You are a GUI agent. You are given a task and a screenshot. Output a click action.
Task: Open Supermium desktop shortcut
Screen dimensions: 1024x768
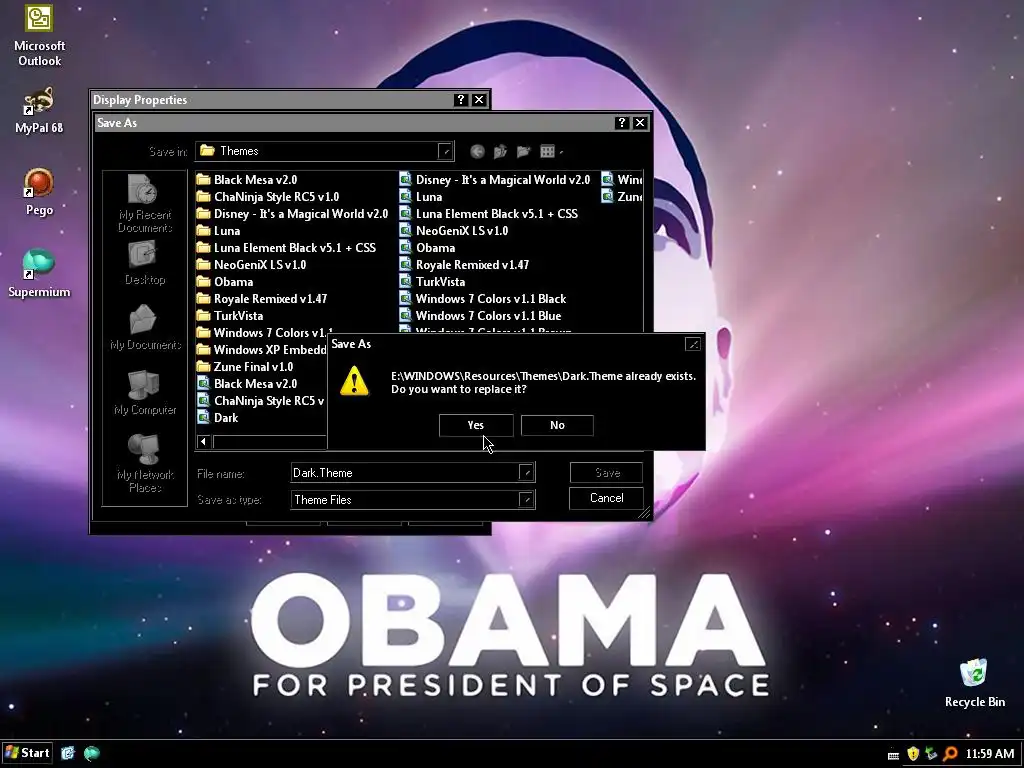click(x=39, y=274)
